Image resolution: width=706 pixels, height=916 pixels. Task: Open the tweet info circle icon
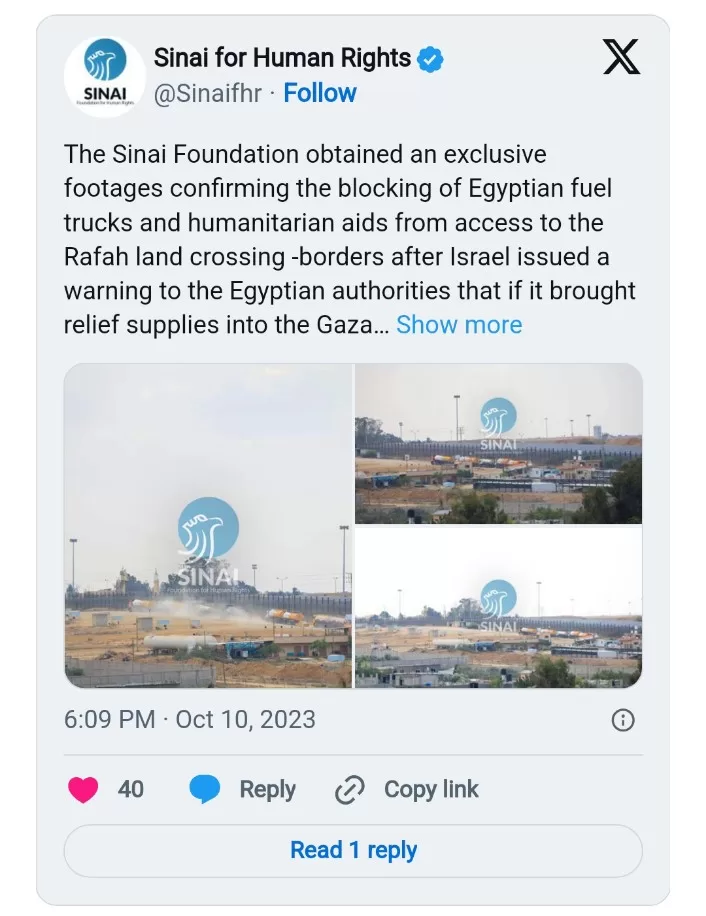coord(622,720)
